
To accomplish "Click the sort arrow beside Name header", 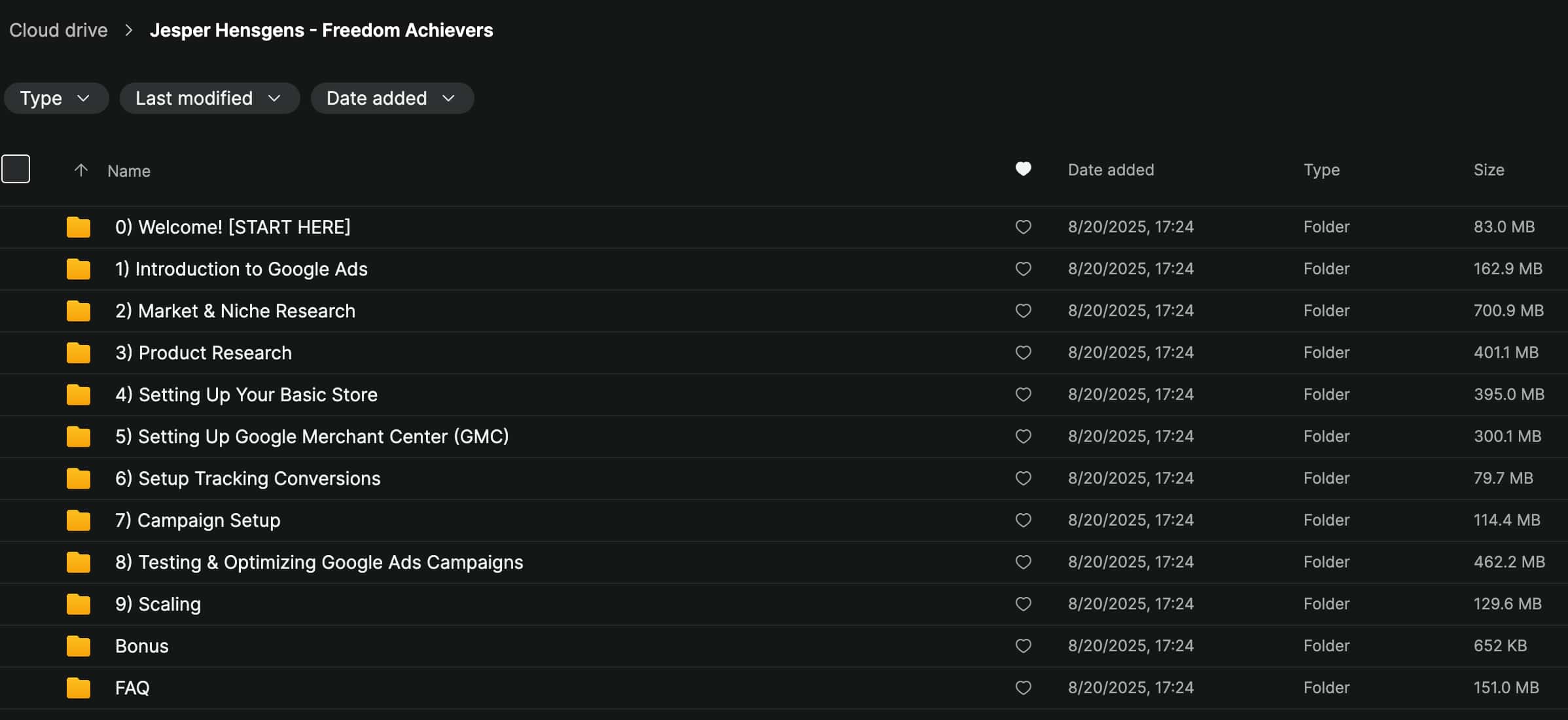I will coord(80,171).
